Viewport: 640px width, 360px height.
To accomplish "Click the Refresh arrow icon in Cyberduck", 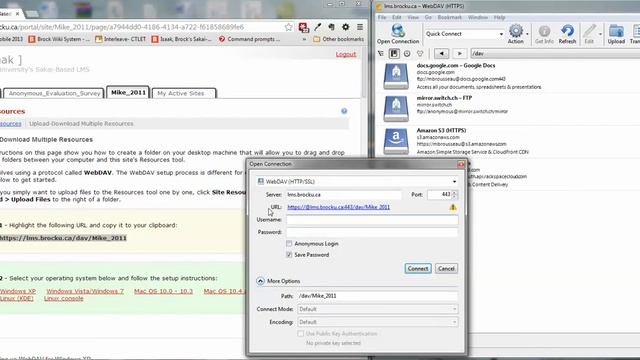I will coord(567,31).
